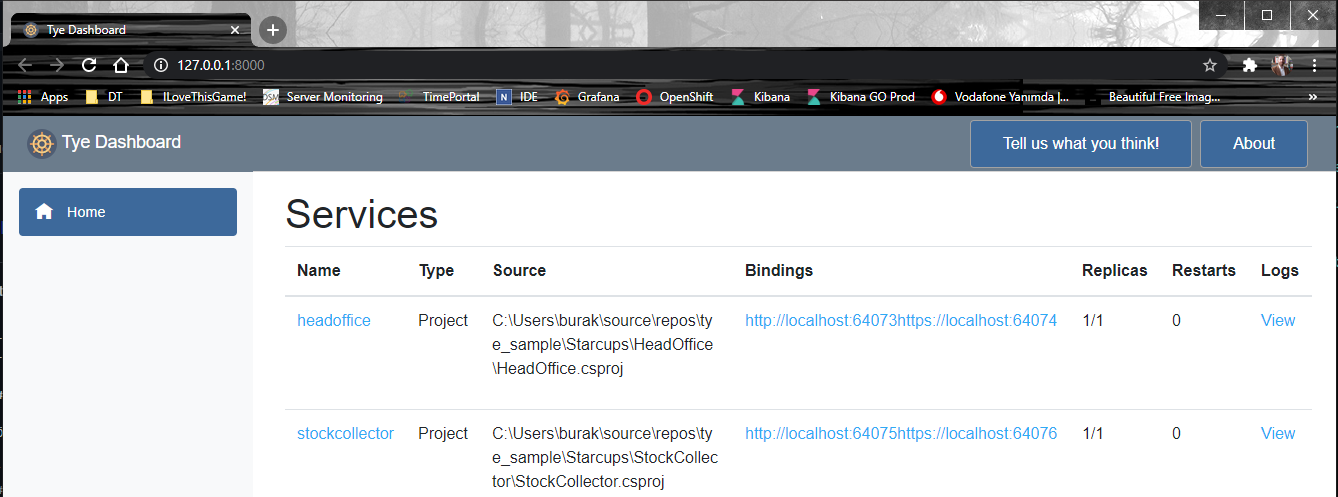Bookmark this page with star icon
The height and width of the screenshot is (497, 1338).
(1210, 65)
